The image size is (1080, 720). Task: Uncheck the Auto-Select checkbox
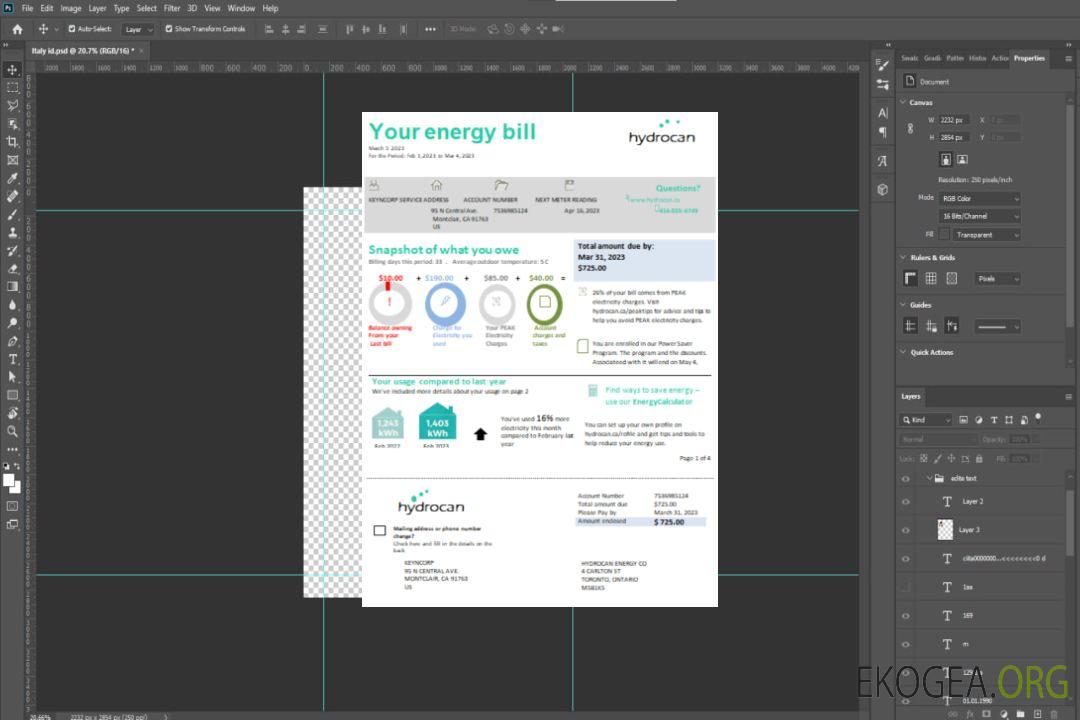click(x=72, y=29)
